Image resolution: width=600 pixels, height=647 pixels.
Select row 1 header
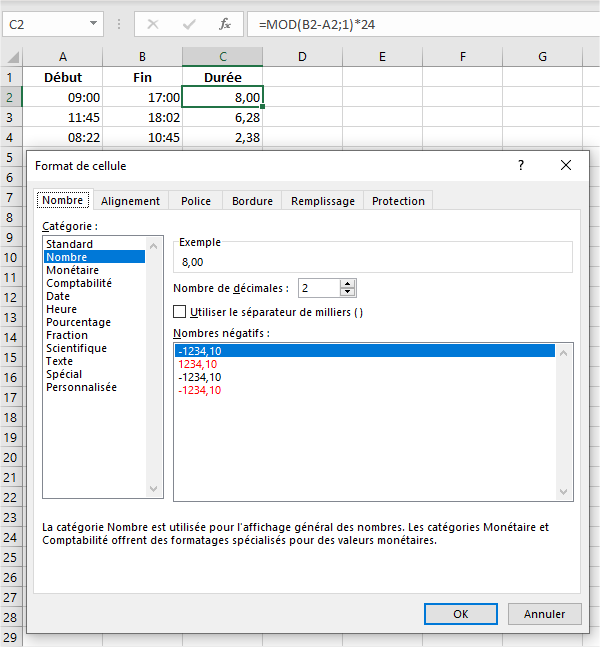coord(10,77)
